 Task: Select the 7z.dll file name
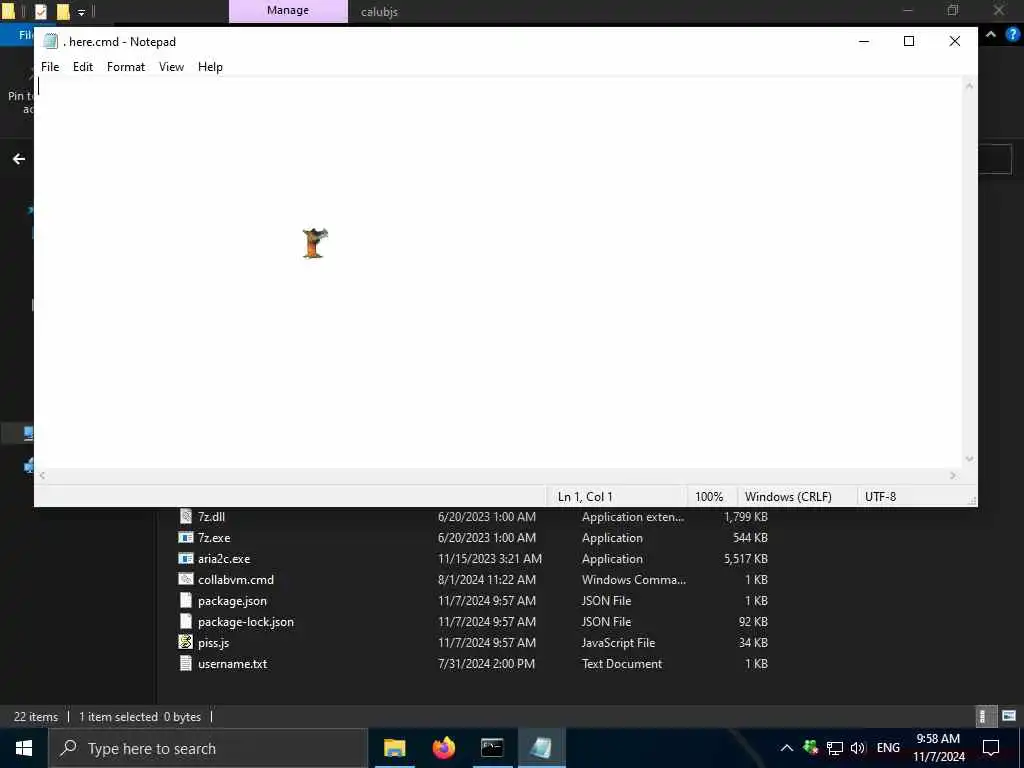pos(212,517)
